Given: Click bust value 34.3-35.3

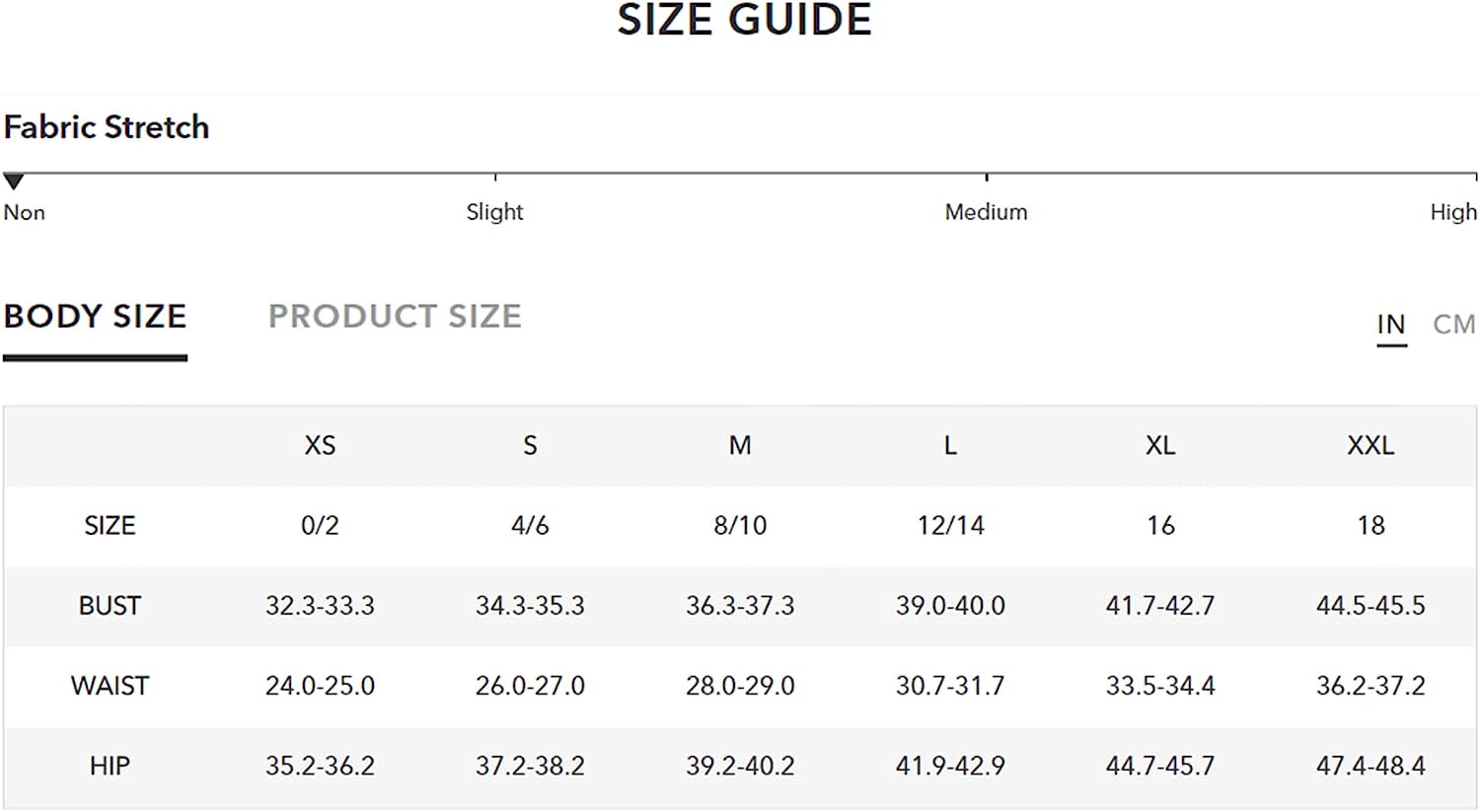Looking at the screenshot, I should [x=530, y=606].
